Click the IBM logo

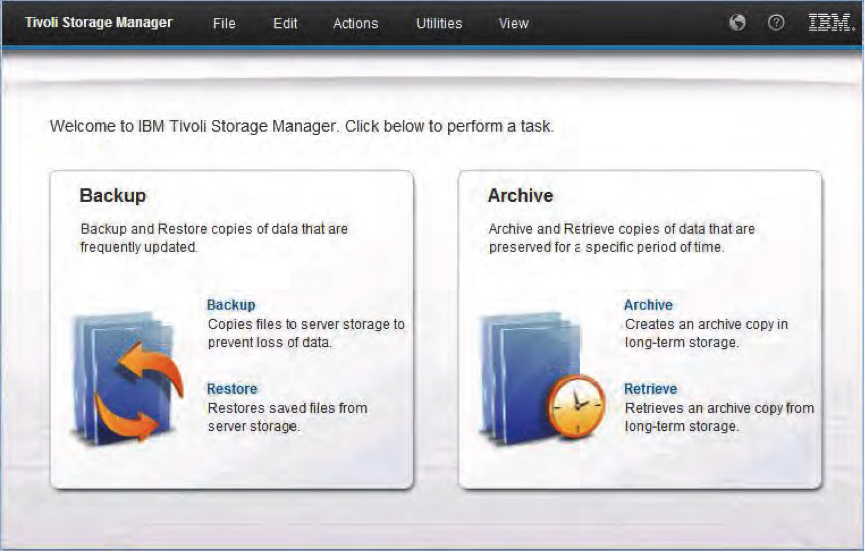point(831,23)
